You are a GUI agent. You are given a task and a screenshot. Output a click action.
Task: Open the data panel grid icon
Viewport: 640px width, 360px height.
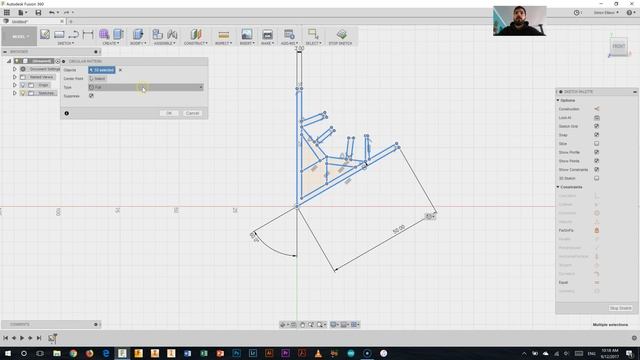tap(7, 13)
